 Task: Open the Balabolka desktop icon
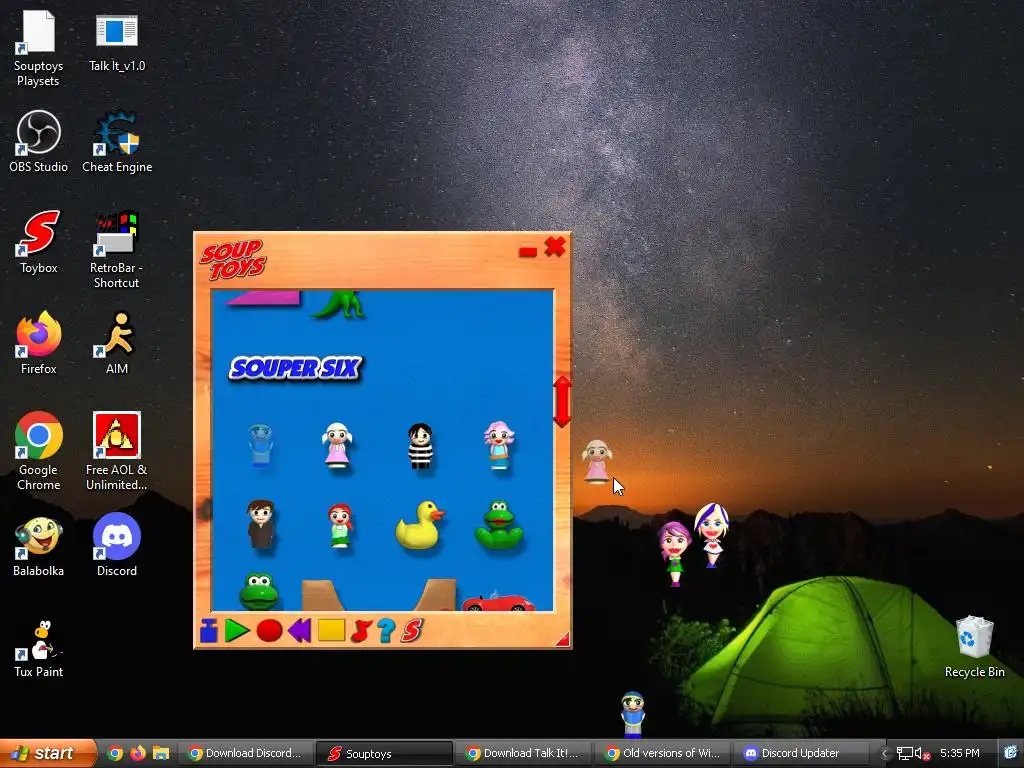coord(39,547)
